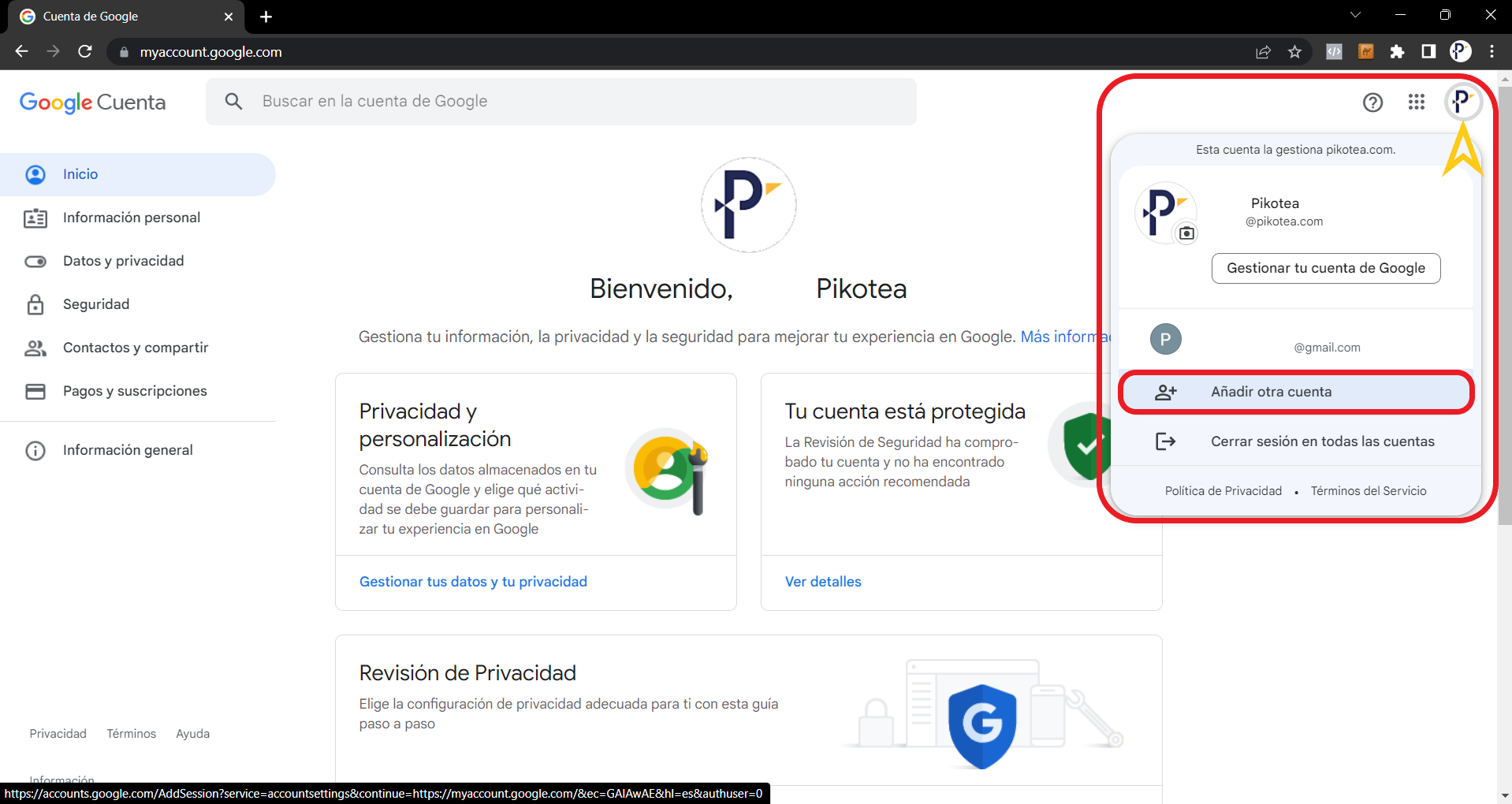Open the help question mark icon

1372,102
